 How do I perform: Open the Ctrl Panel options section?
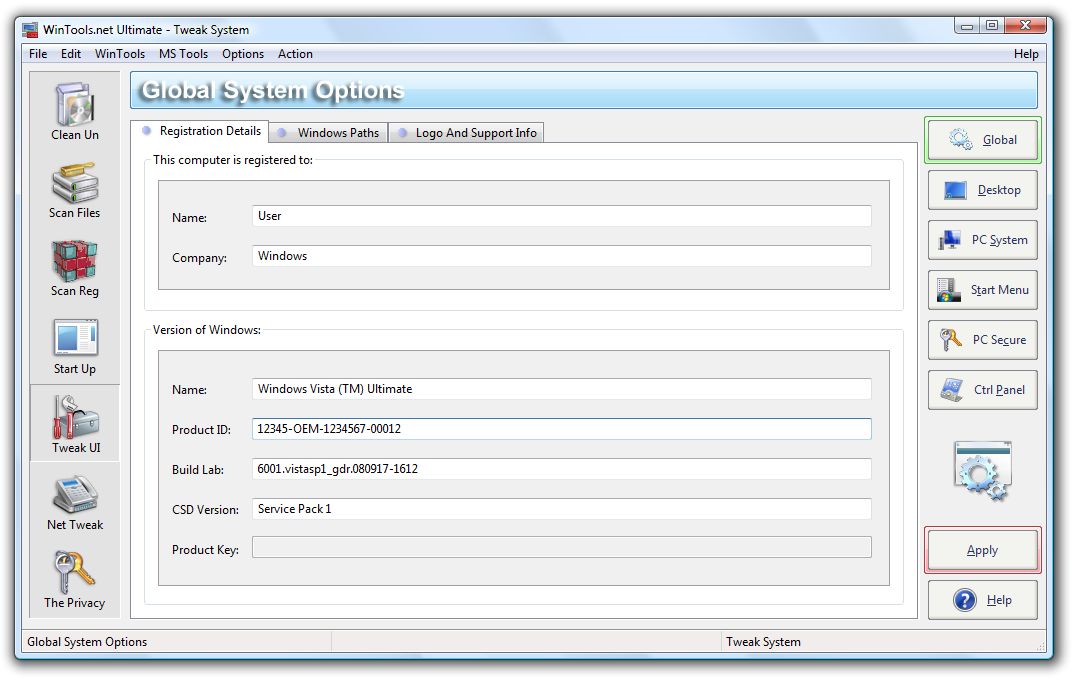(x=983, y=390)
